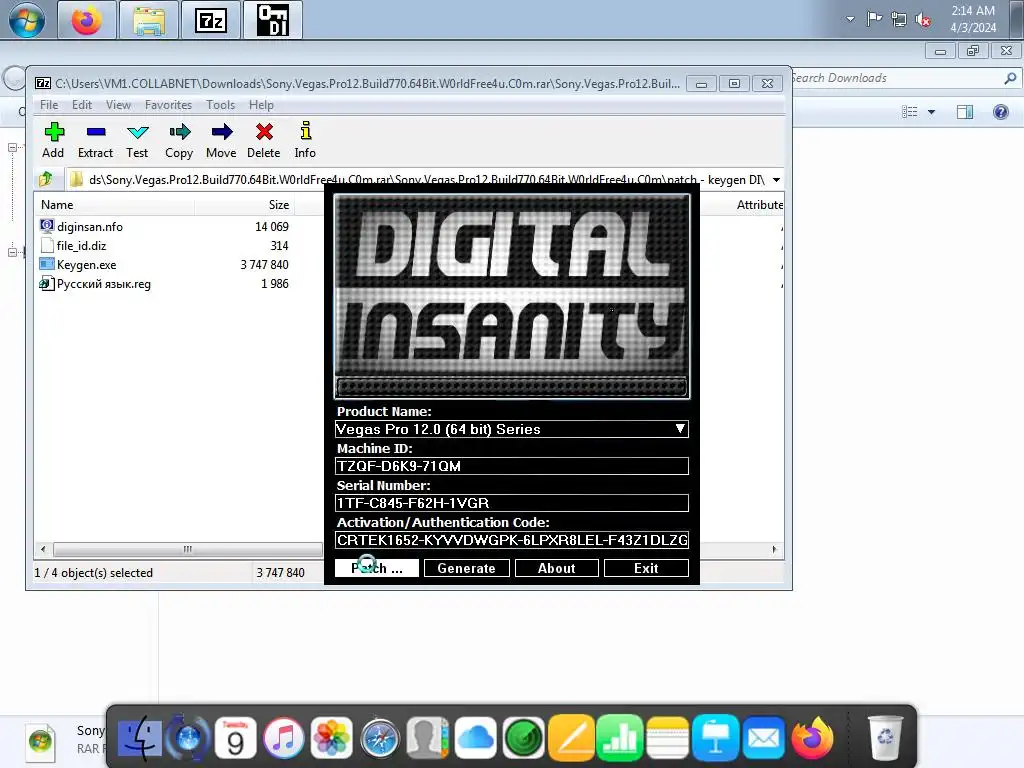The height and width of the screenshot is (768, 1024).
Task: Open the Tools menu
Action: pyautogui.click(x=221, y=104)
